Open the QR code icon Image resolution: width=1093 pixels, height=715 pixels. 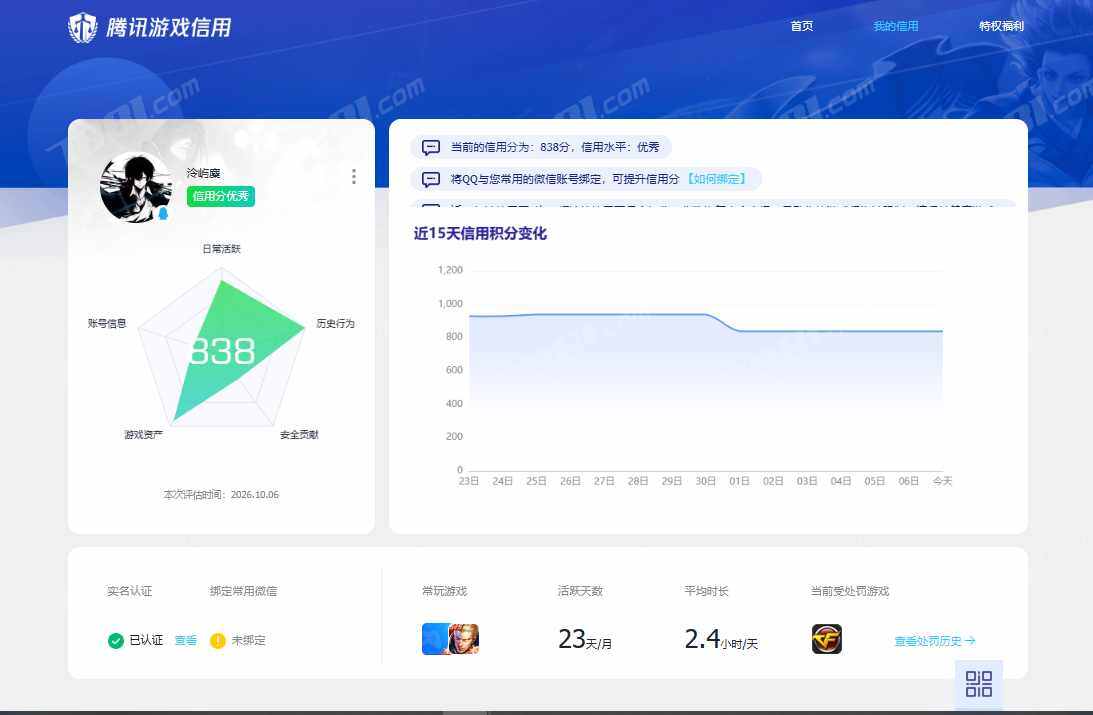pyautogui.click(x=979, y=684)
